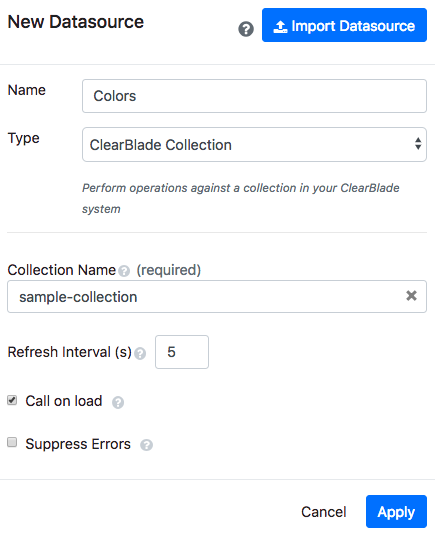Clear the sample-collection field with the X icon
The image size is (435, 536).
pos(411,296)
